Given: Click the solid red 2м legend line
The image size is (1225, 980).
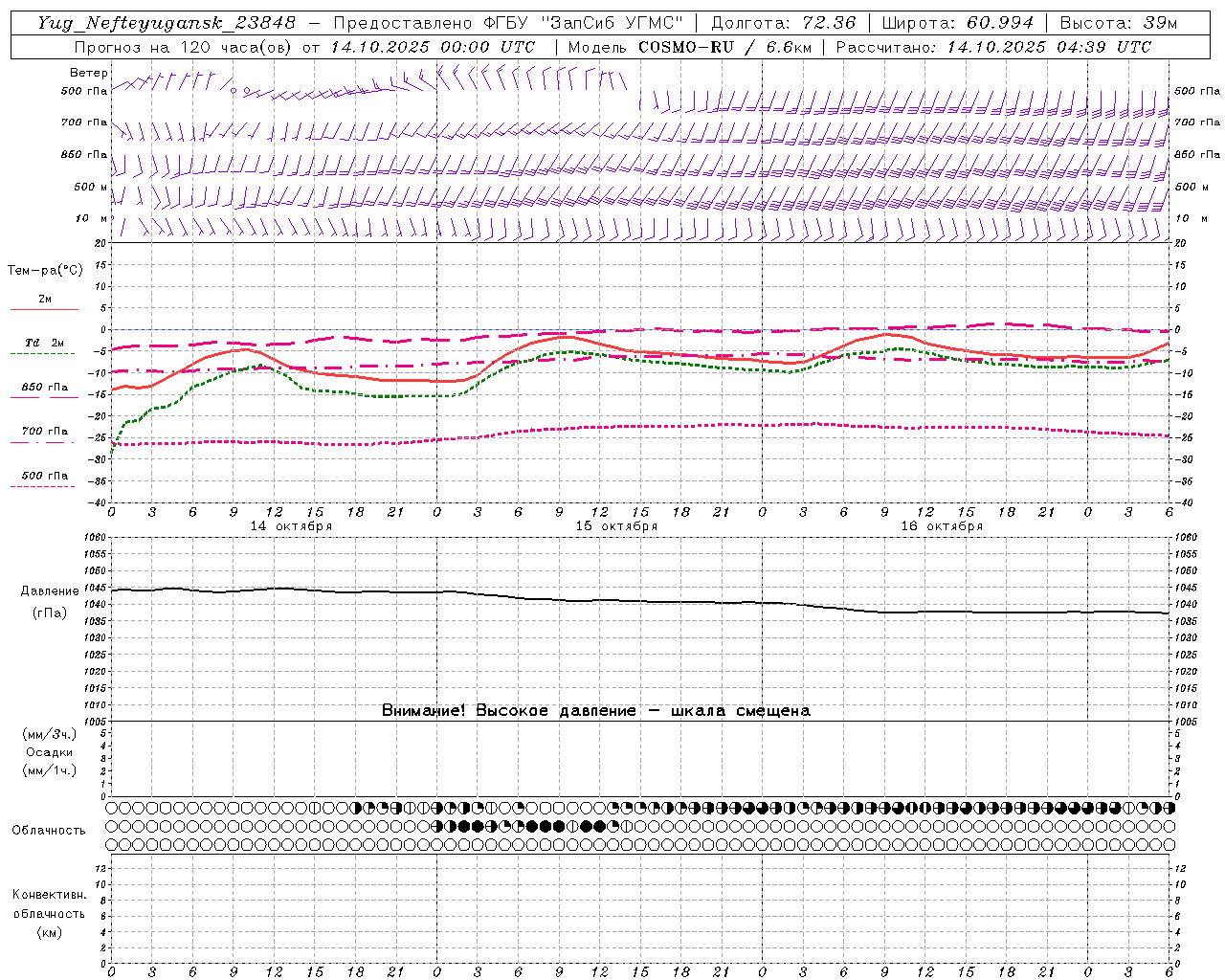Looking at the screenshot, I should pos(44,310).
